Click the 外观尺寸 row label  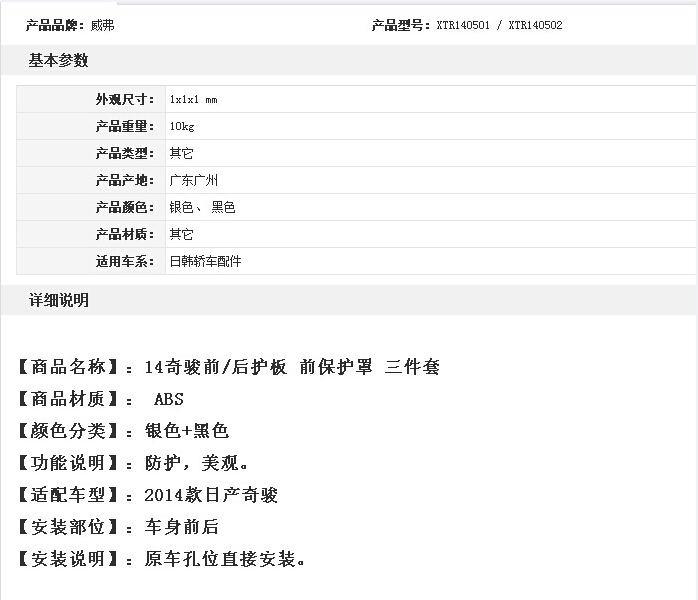coord(125,99)
